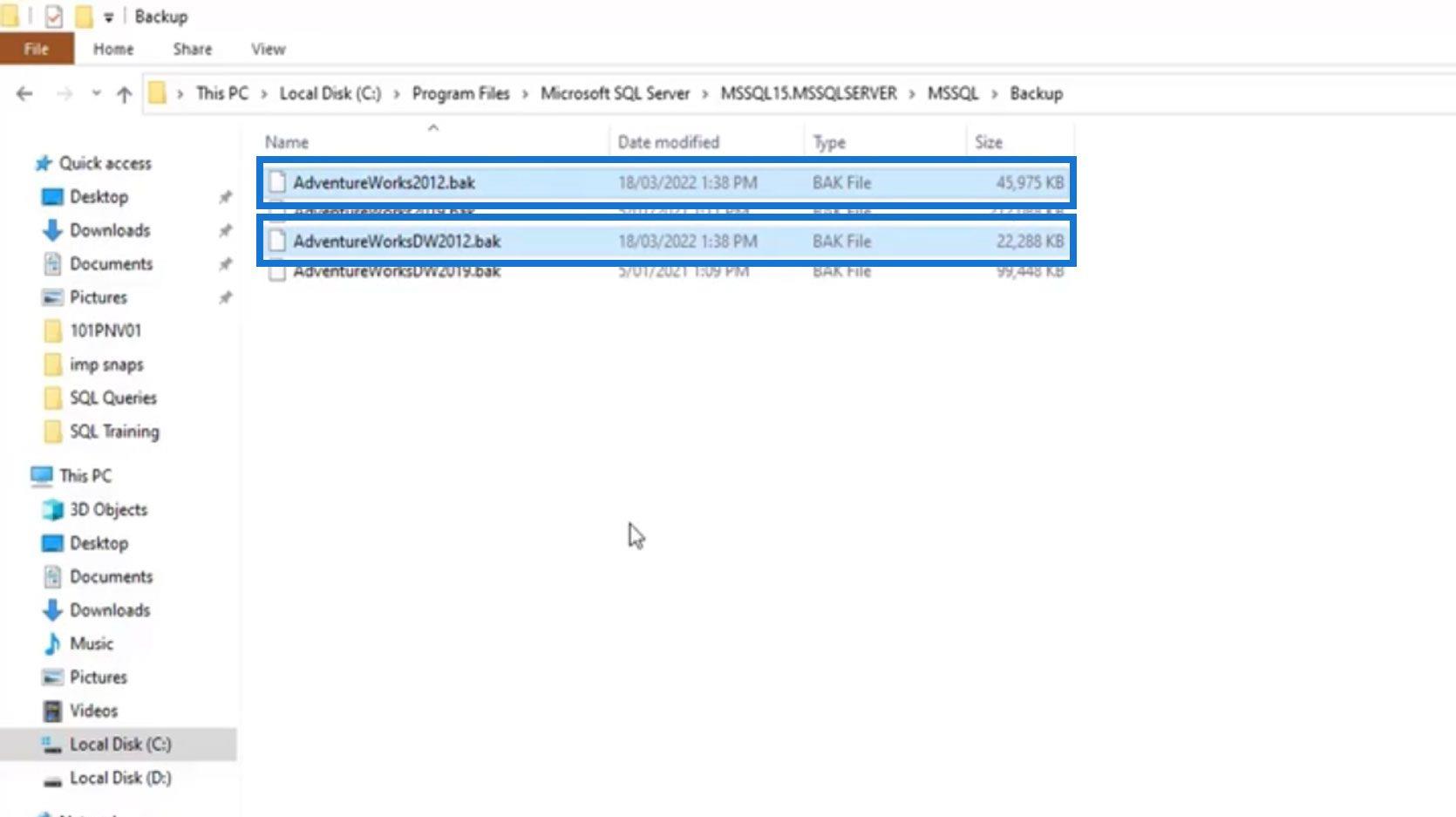Screen dimensions: 1456x817
Task: Open the SQL Queries folder
Action: [x=113, y=398]
